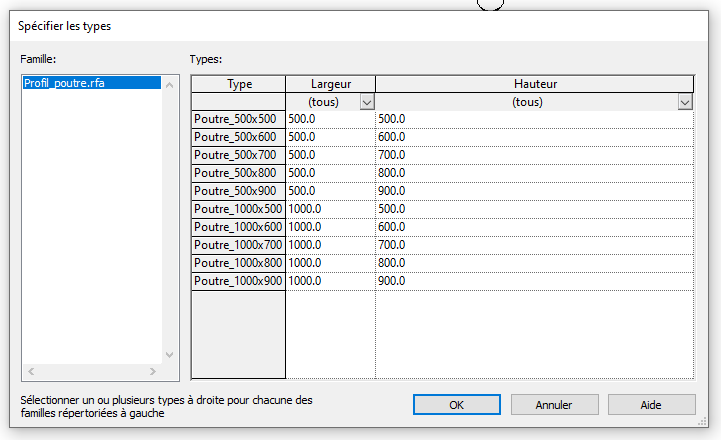Image resolution: width=721 pixels, height=440 pixels.
Task: Open help with the Aide button
Action: [x=651, y=405]
